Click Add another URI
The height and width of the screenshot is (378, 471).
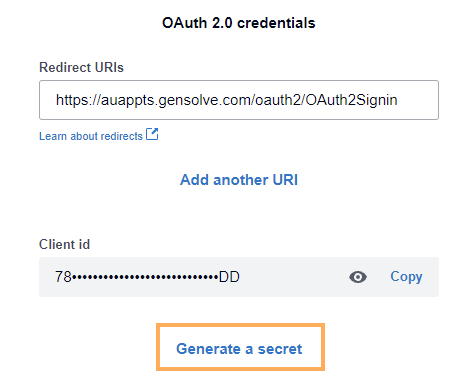[x=239, y=180]
